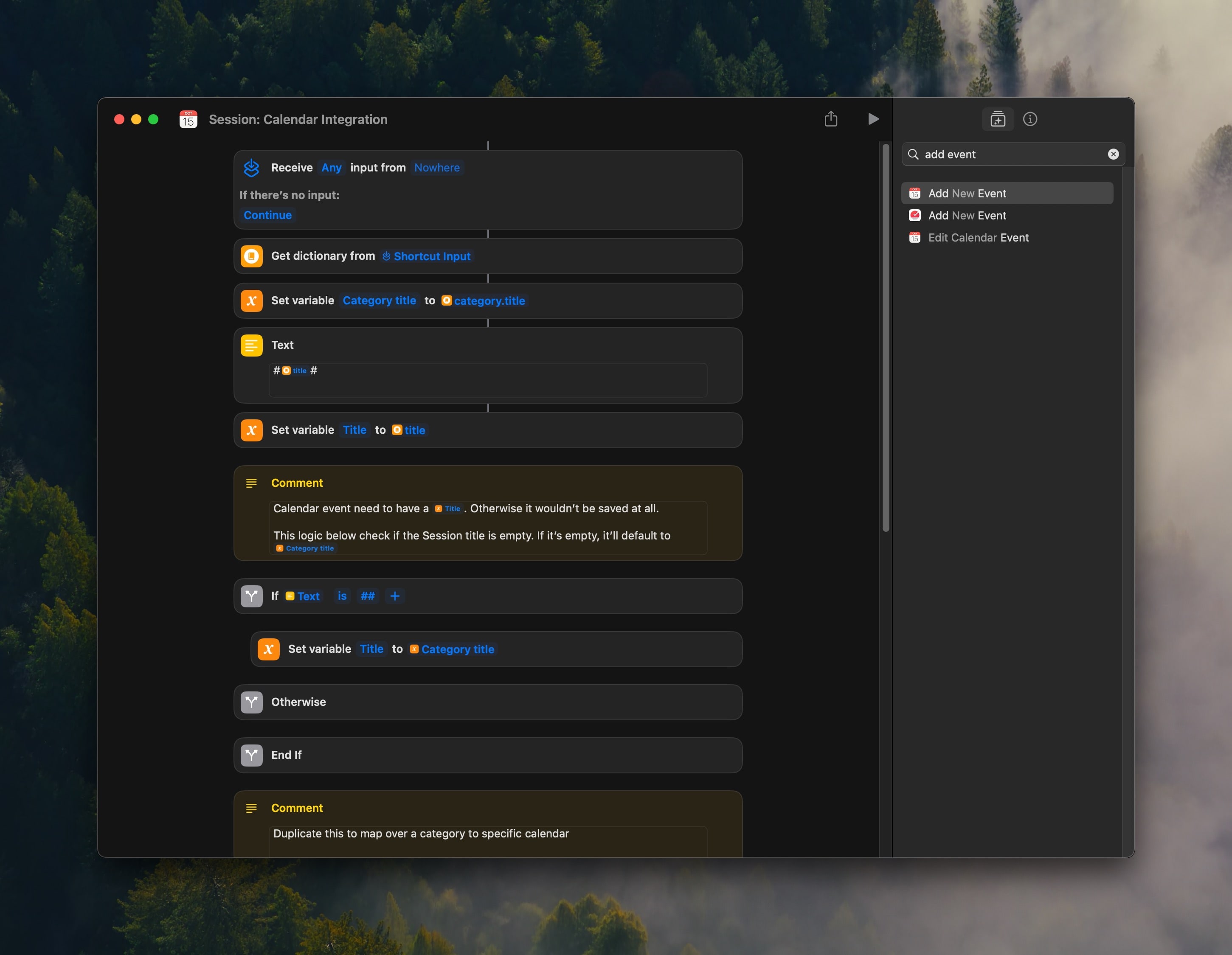Click the Info button in sidebar header
The image size is (1232, 955).
1029,119
